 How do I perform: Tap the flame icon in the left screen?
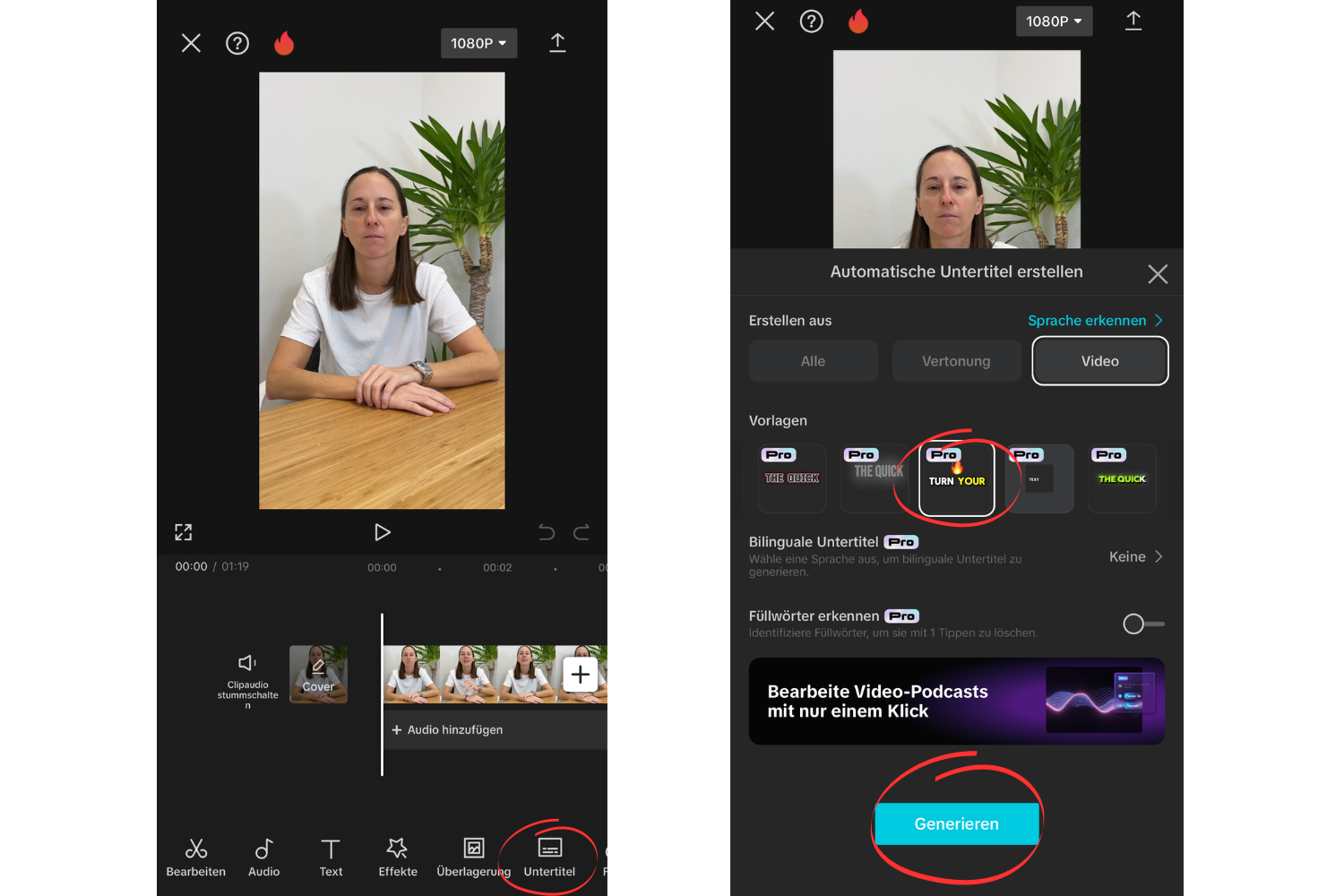[284, 43]
